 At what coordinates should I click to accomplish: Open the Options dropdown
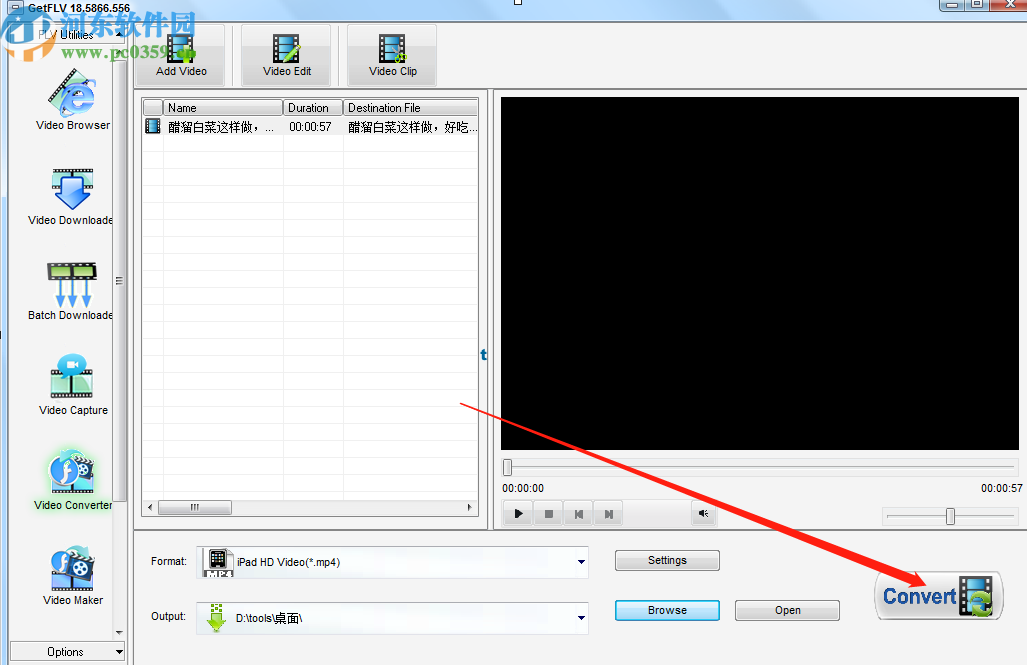point(67,651)
